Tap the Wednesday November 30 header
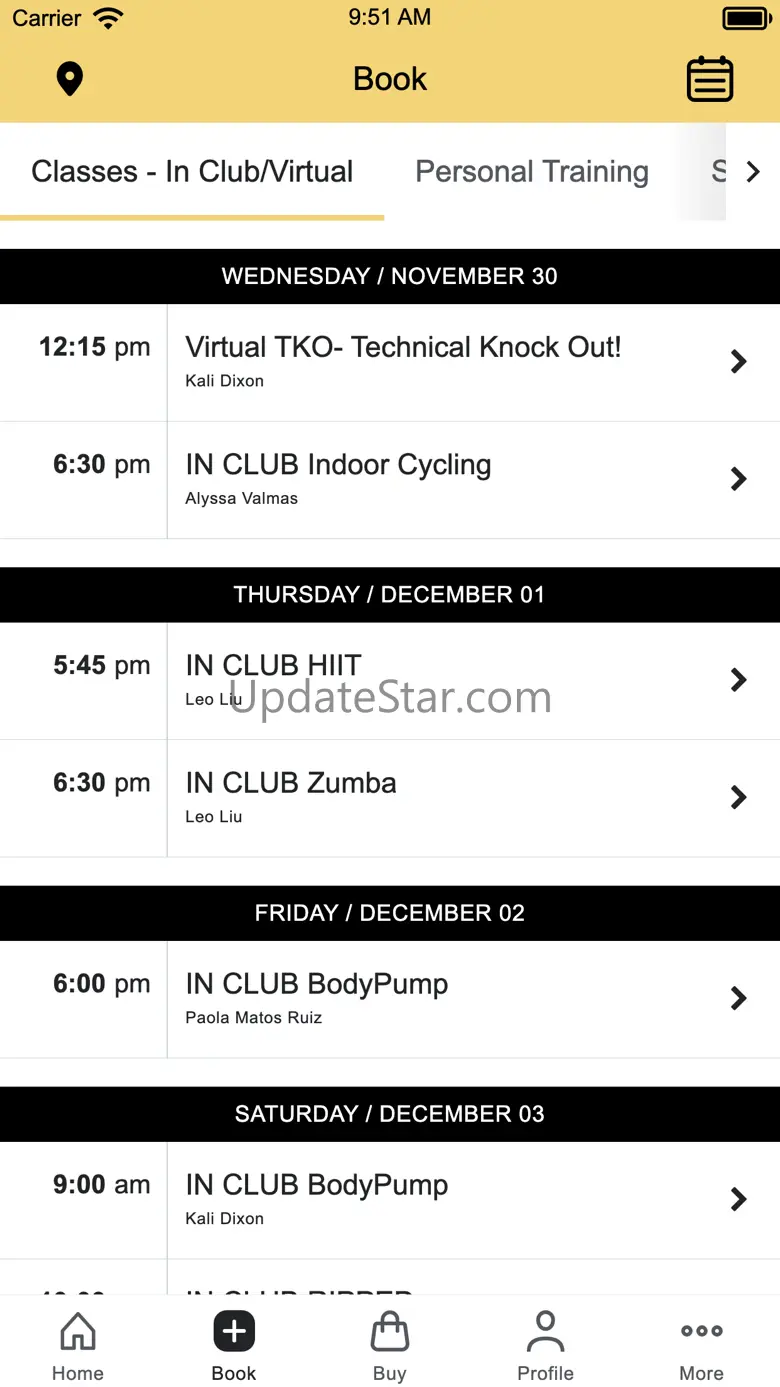 point(390,276)
